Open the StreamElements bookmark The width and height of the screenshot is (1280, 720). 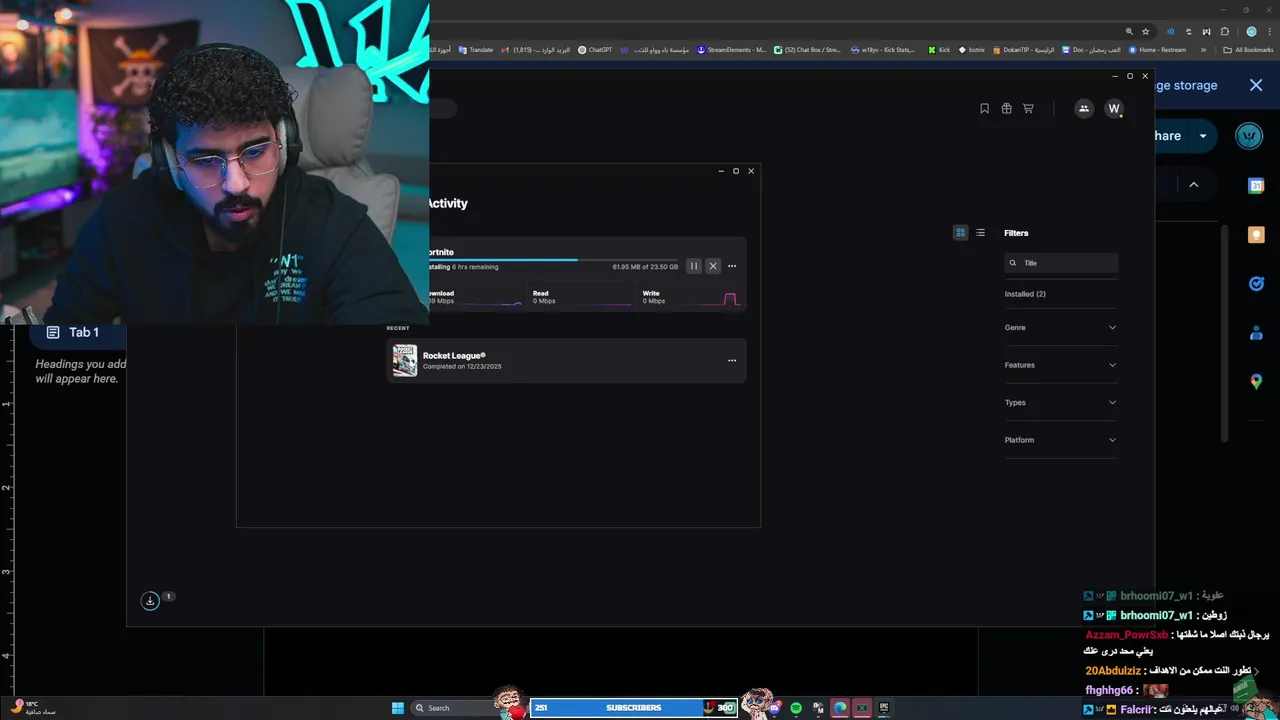point(731,49)
